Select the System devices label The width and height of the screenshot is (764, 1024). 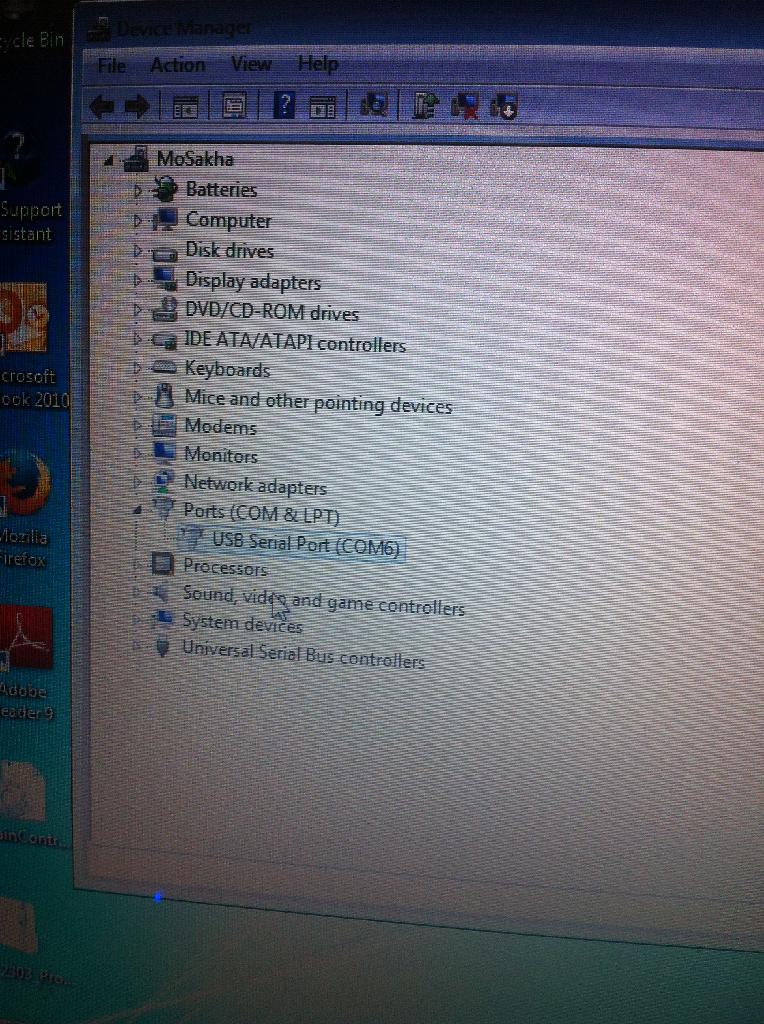(x=242, y=623)
